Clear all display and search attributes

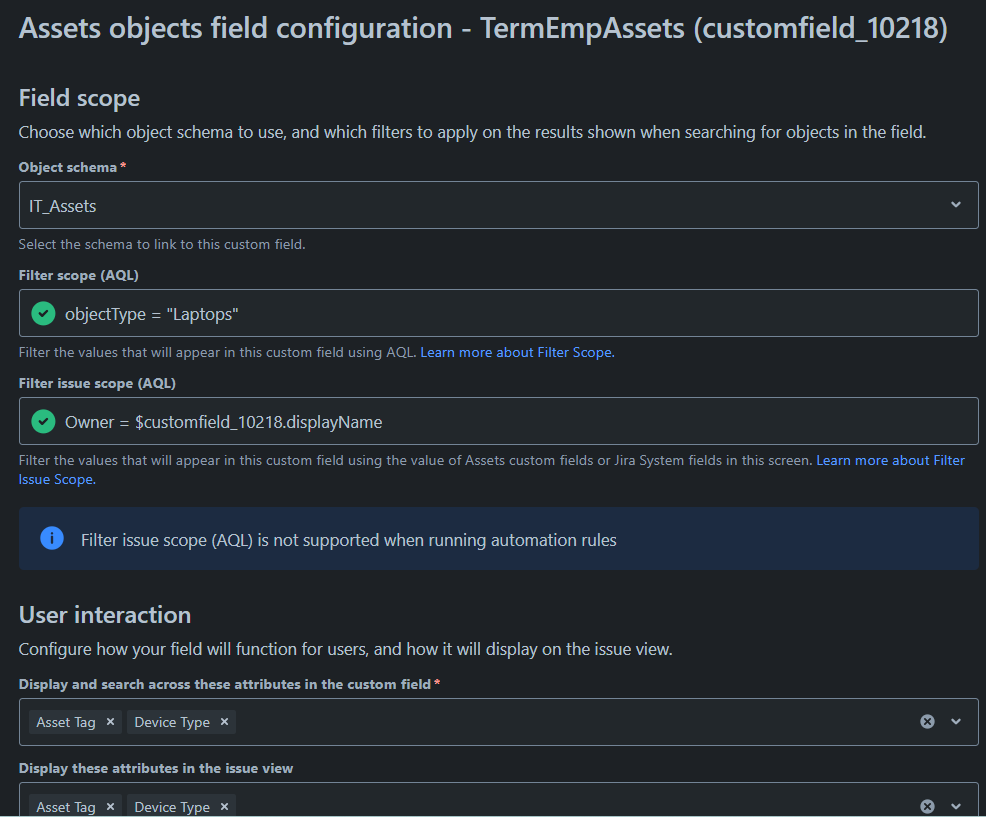click(x=927, y=722)
